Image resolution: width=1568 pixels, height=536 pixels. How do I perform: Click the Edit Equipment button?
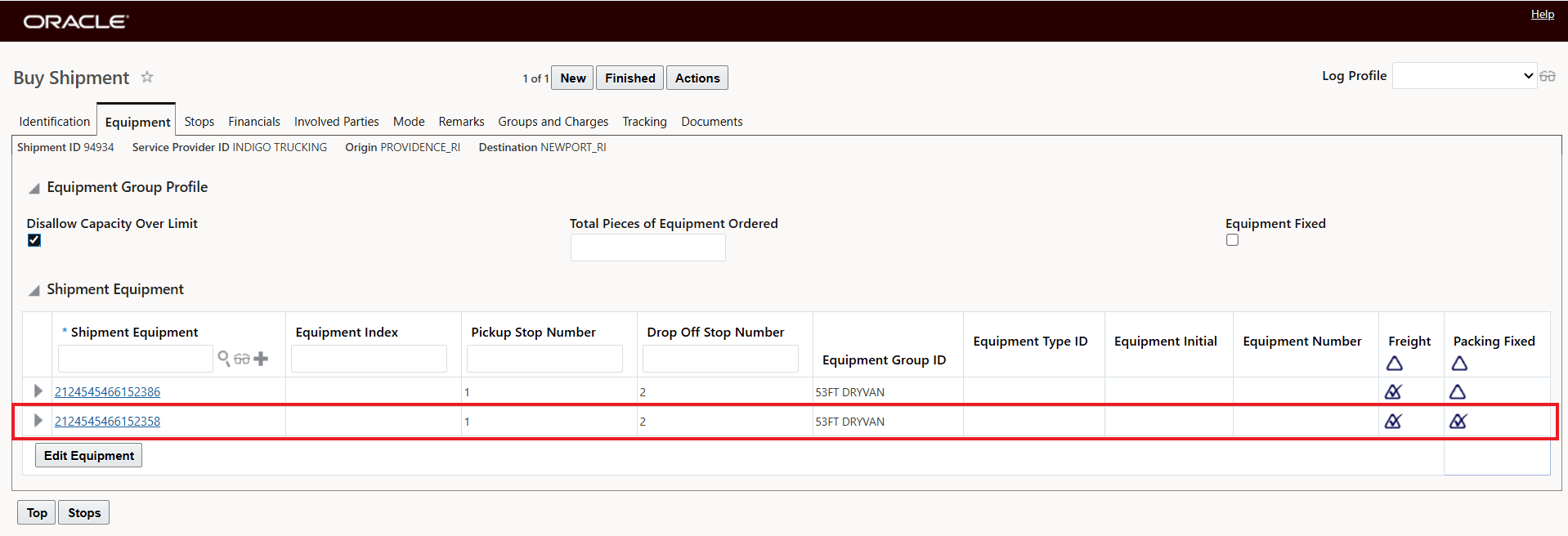pyautogui.click(x=89, y=455)
